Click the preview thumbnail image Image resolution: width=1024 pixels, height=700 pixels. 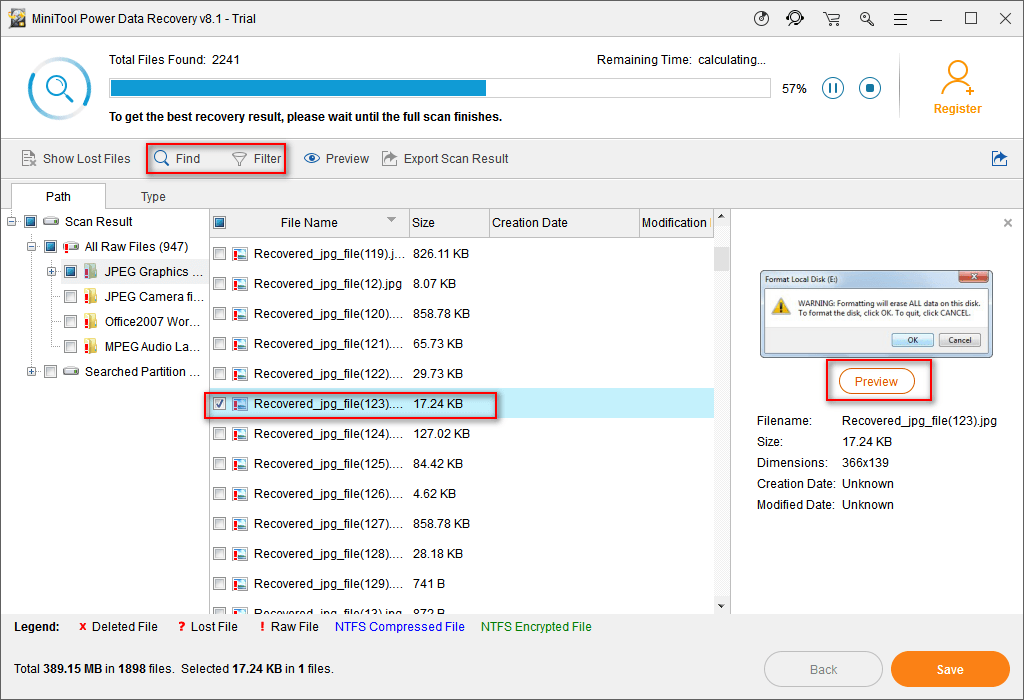(876, 314)
